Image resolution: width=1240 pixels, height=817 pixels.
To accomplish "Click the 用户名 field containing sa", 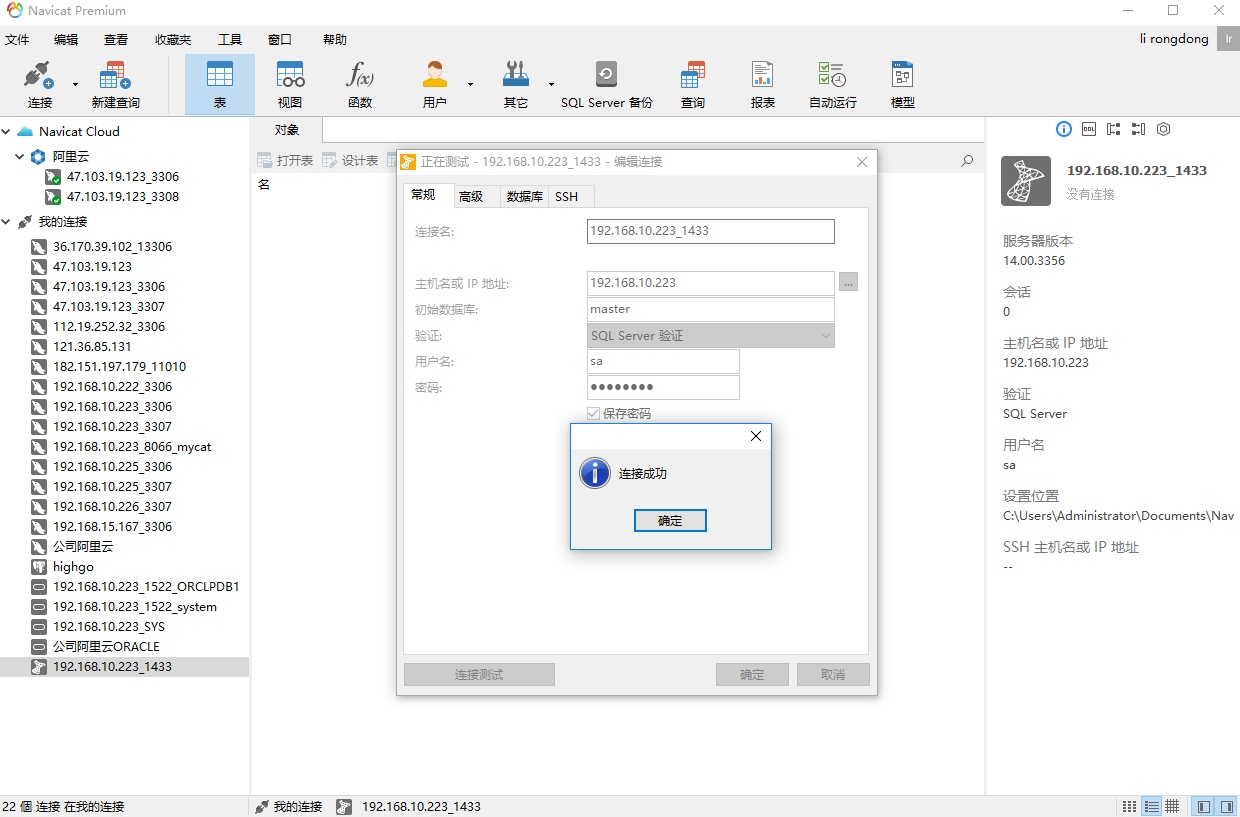I will tap(663, 361).
